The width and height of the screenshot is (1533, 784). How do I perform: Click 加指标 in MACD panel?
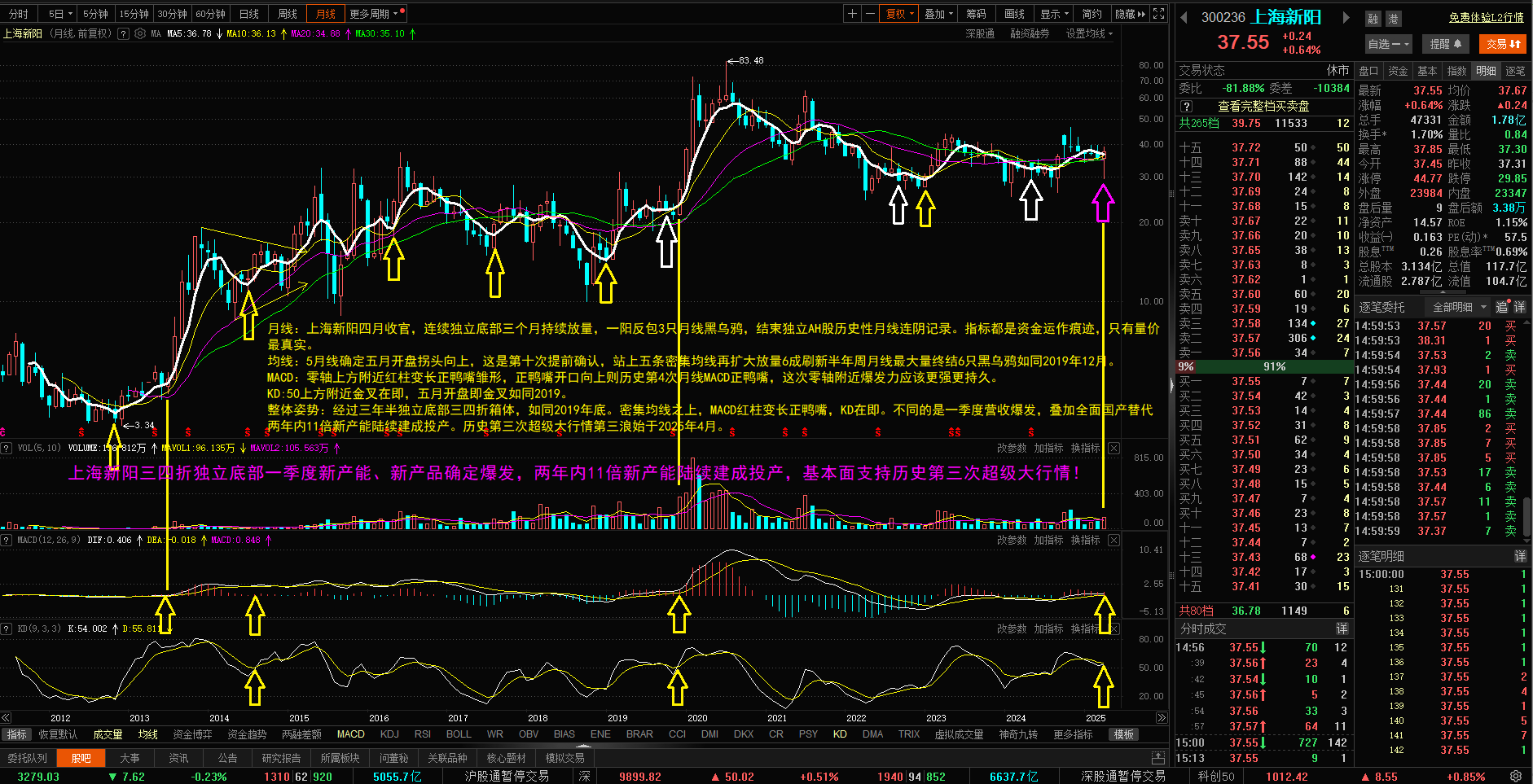pos(1048,541)
